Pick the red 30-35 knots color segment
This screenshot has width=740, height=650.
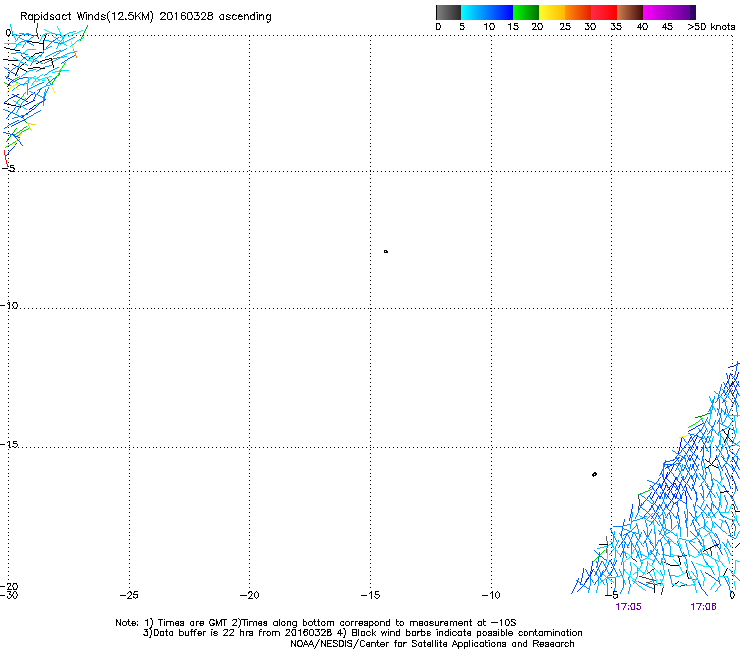604,12
